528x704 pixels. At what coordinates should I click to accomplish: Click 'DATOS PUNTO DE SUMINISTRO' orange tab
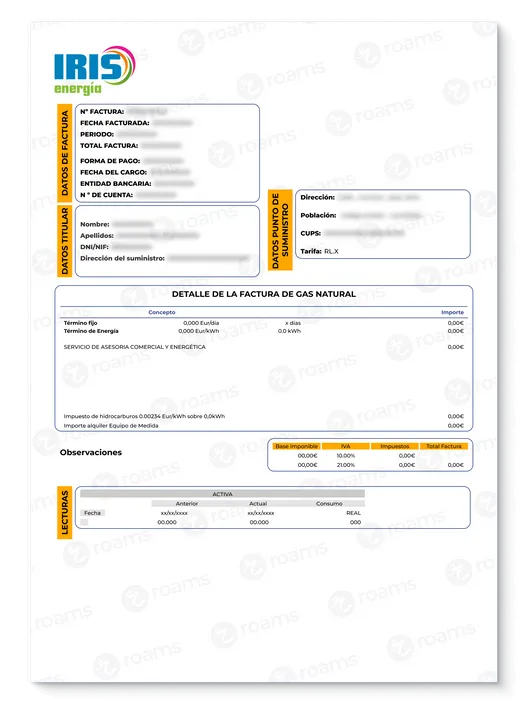click(x=280, y=230)
